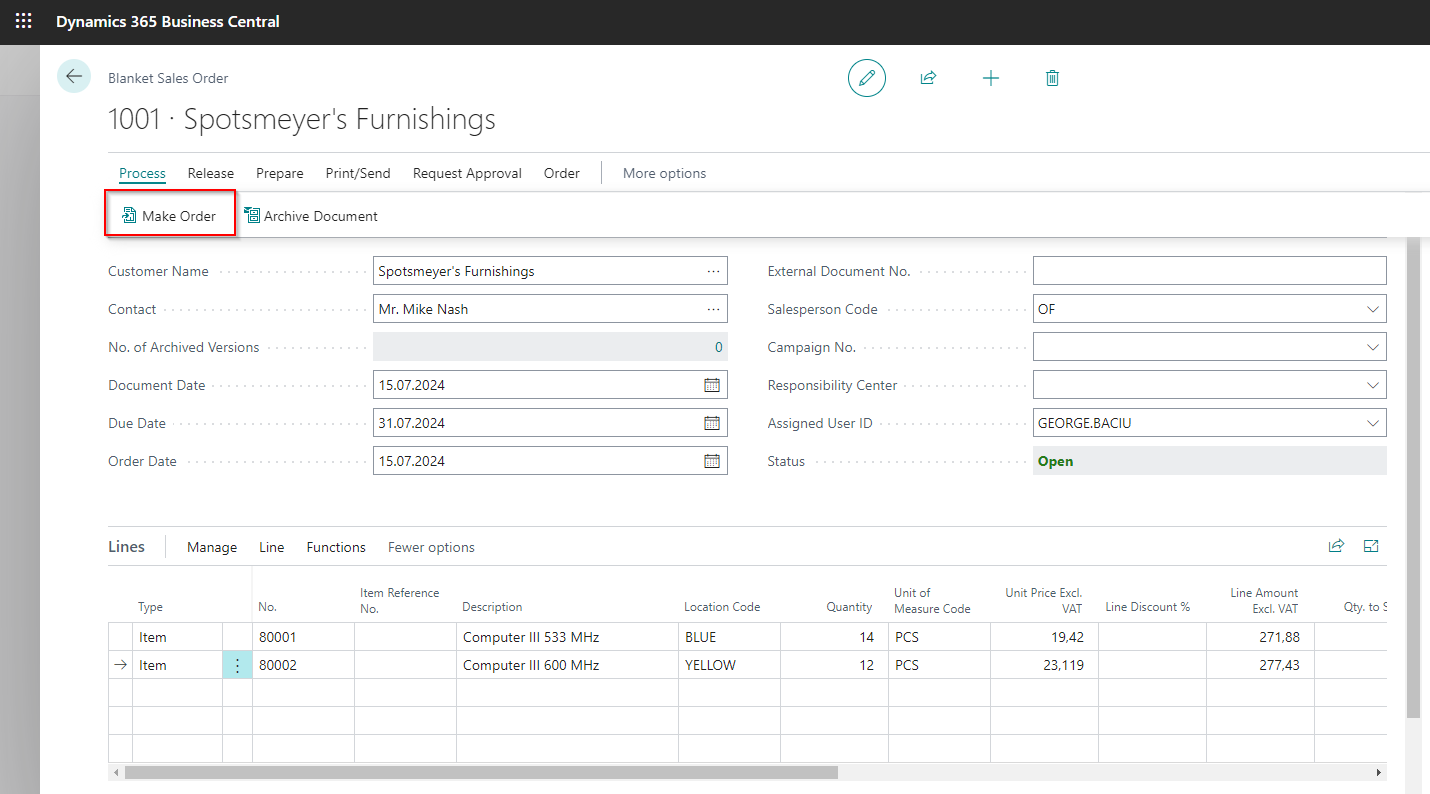Open the Manage menu in Lines
This screenshot has width=1430, height=794.
[212, 547]
